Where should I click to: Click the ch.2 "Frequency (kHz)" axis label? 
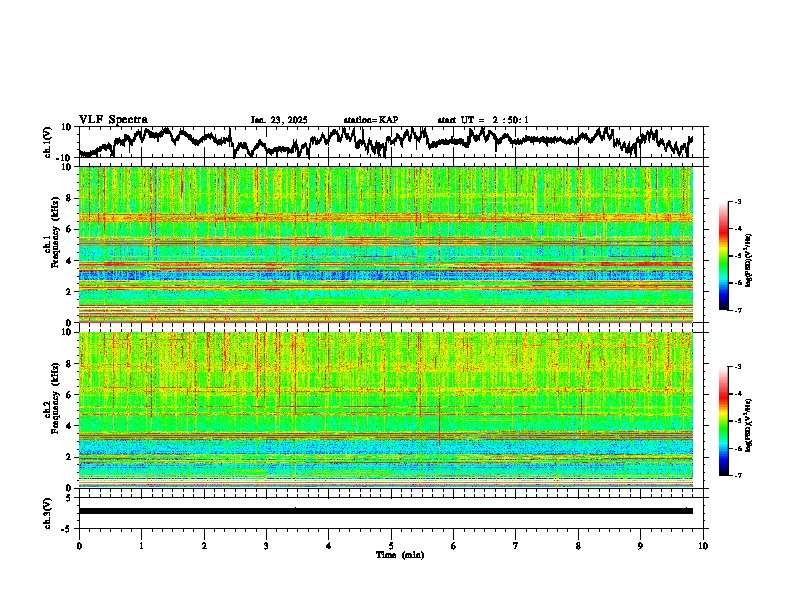tap(55, 397)
